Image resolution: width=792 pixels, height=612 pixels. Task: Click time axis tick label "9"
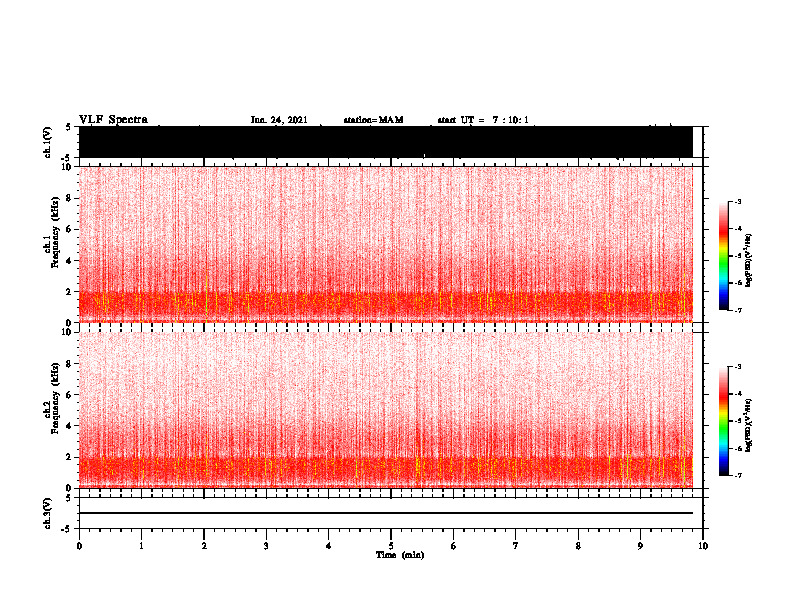tap(640, 546)
